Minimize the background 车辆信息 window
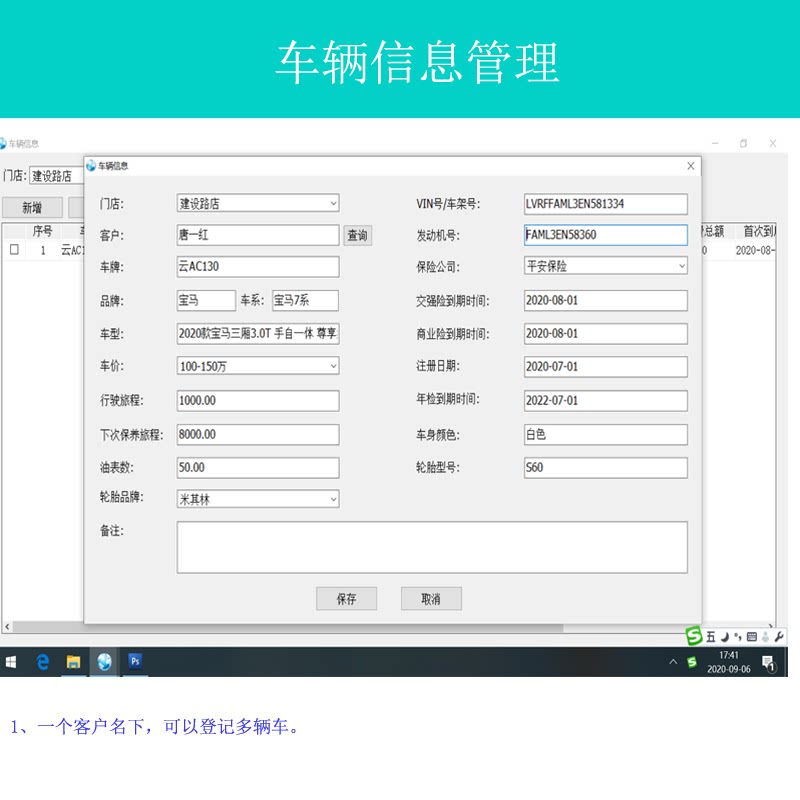Image resolution: width=800 pixels, height=800 pixels. (715, 143)
